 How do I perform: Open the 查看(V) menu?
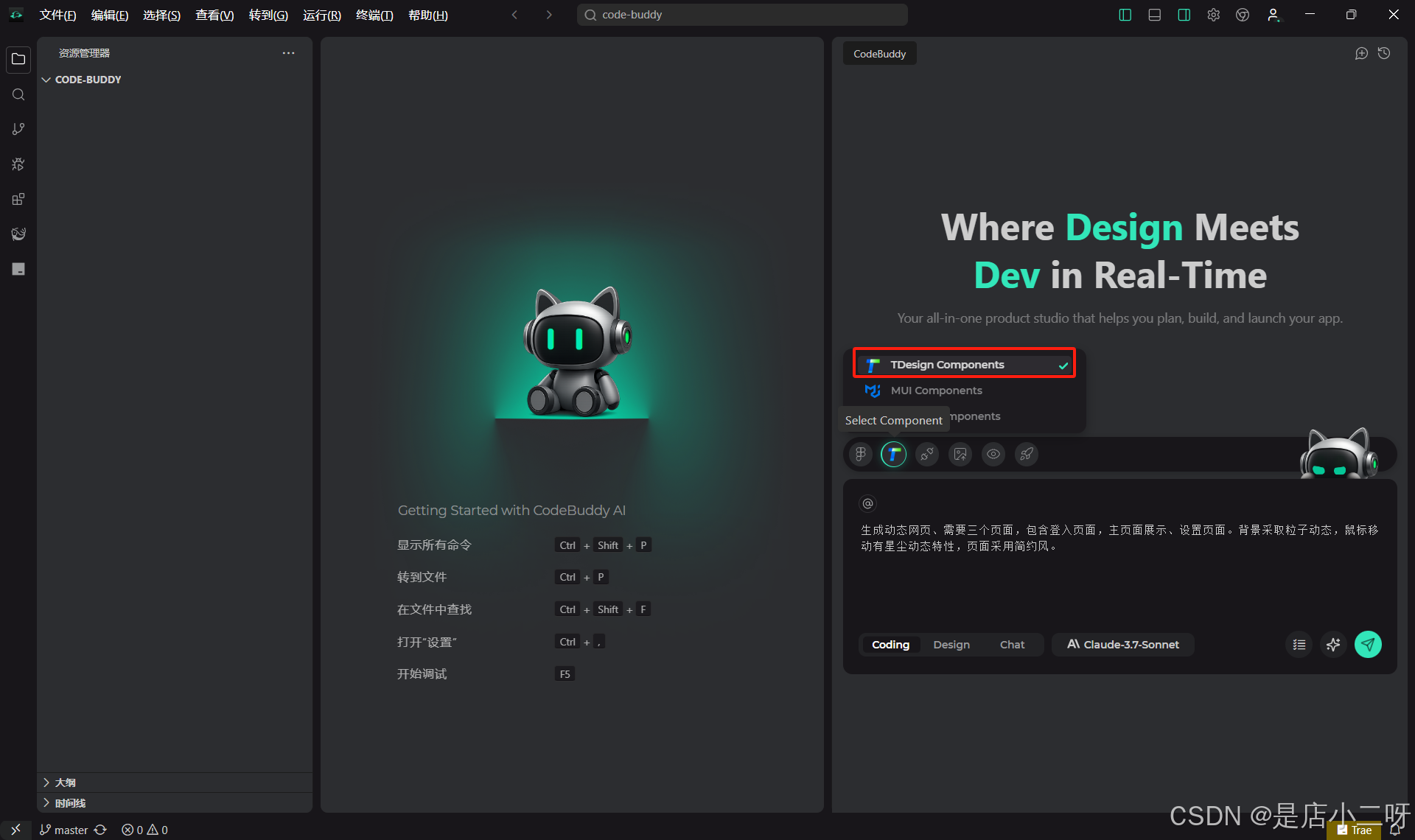point(214,15)
